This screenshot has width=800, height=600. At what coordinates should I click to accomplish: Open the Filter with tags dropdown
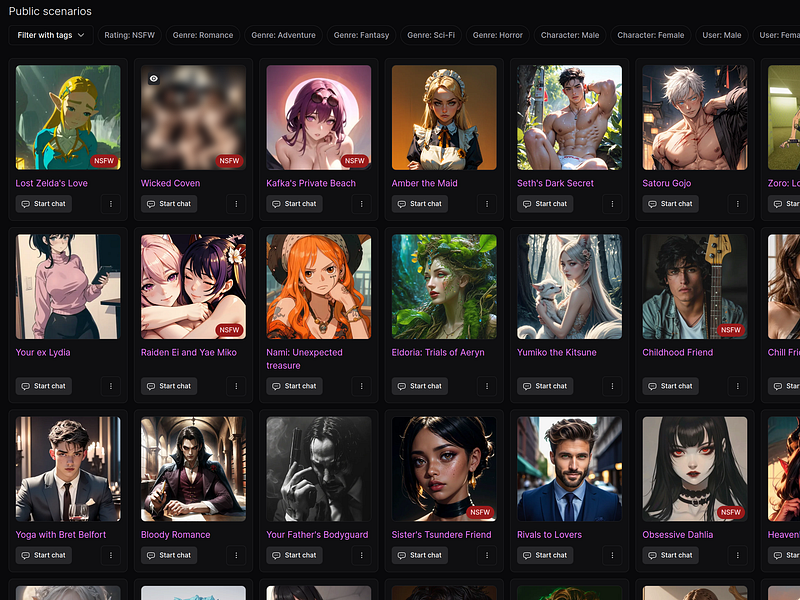tap(51, 35)
